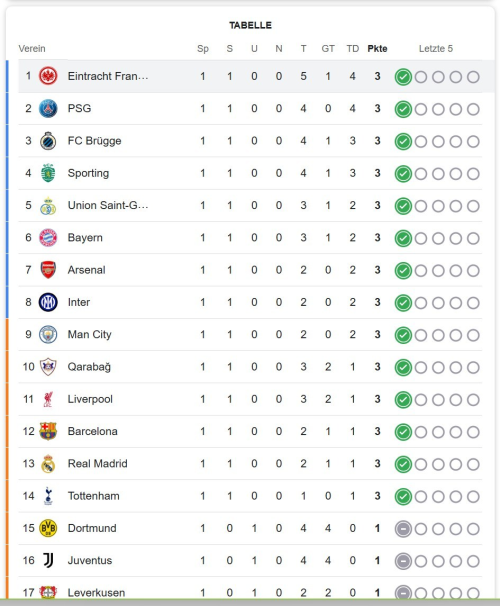Click Dortmund's grey draw indicator

pos(403,529)
